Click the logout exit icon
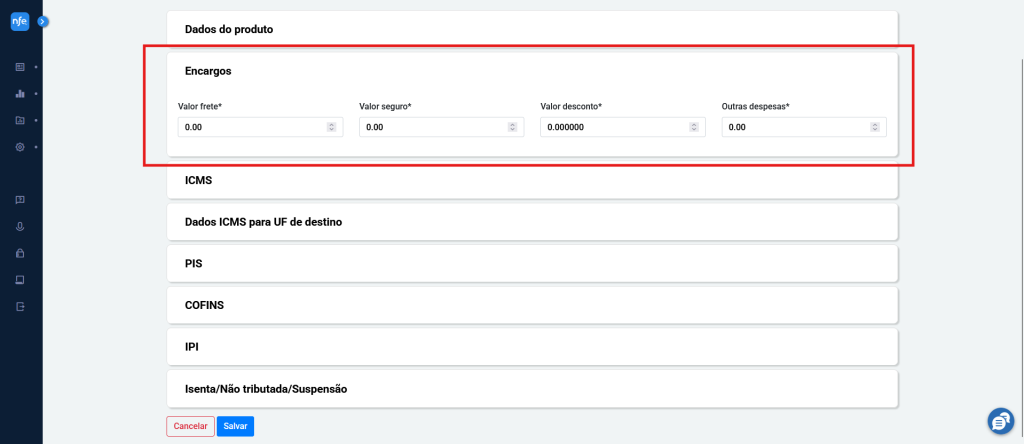Screen dimensions: 1024x444 (20, 306)
